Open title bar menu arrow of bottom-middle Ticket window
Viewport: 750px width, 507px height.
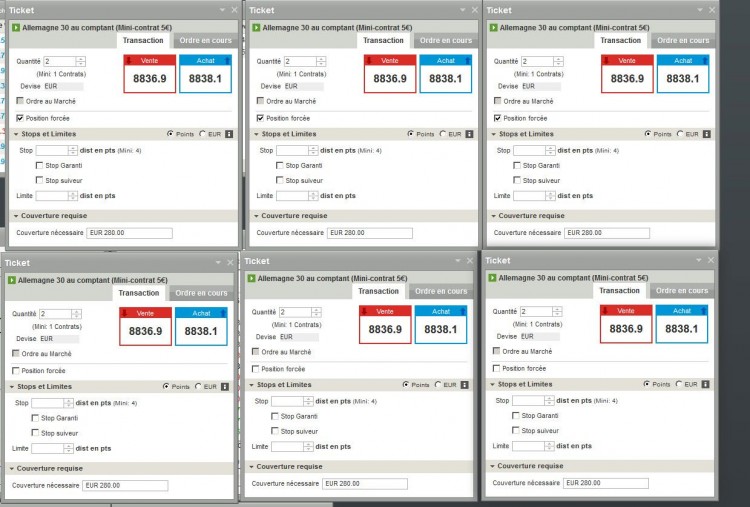pos(458,261)
